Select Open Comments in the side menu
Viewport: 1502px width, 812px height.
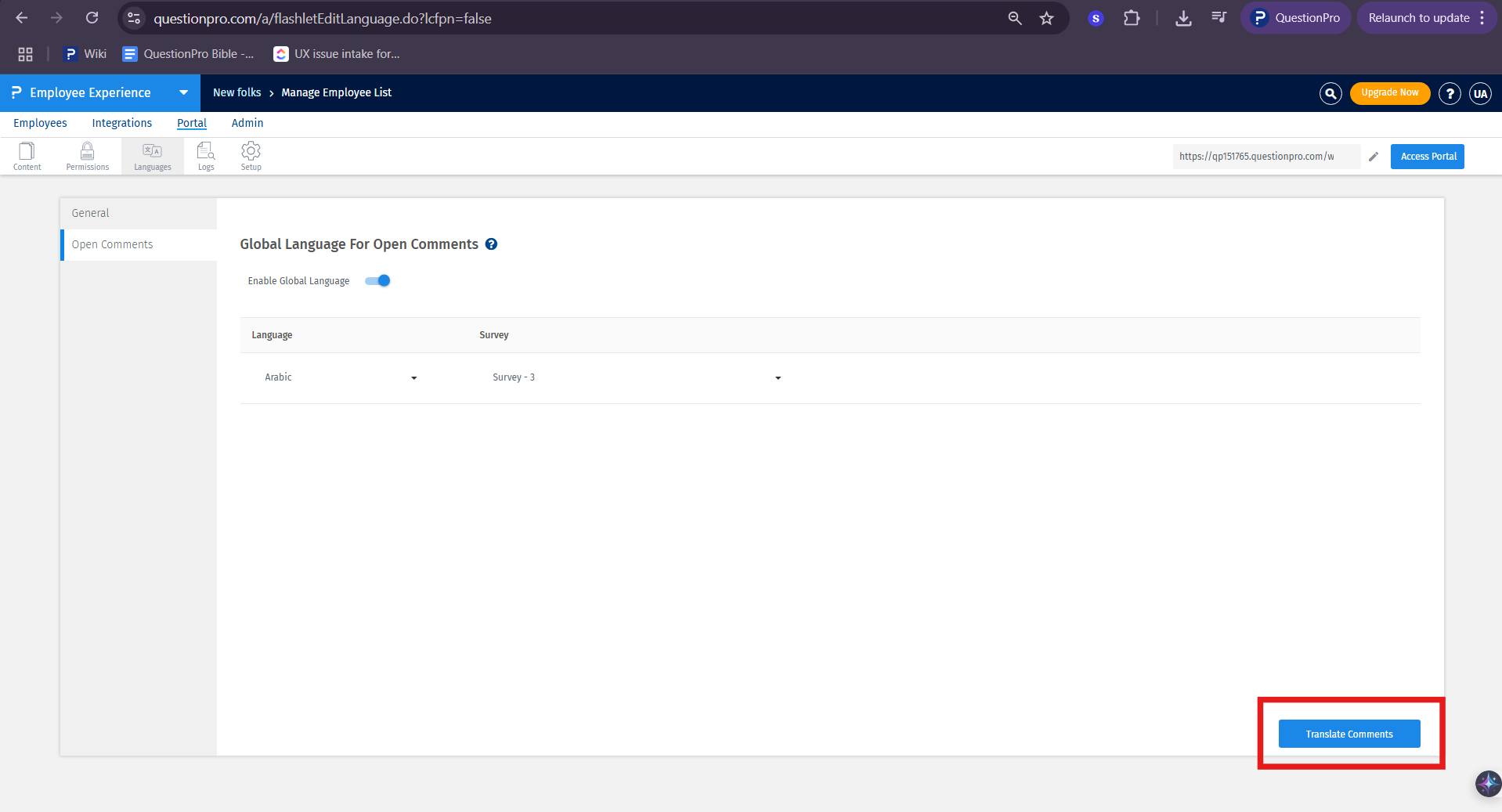point(139,244)
